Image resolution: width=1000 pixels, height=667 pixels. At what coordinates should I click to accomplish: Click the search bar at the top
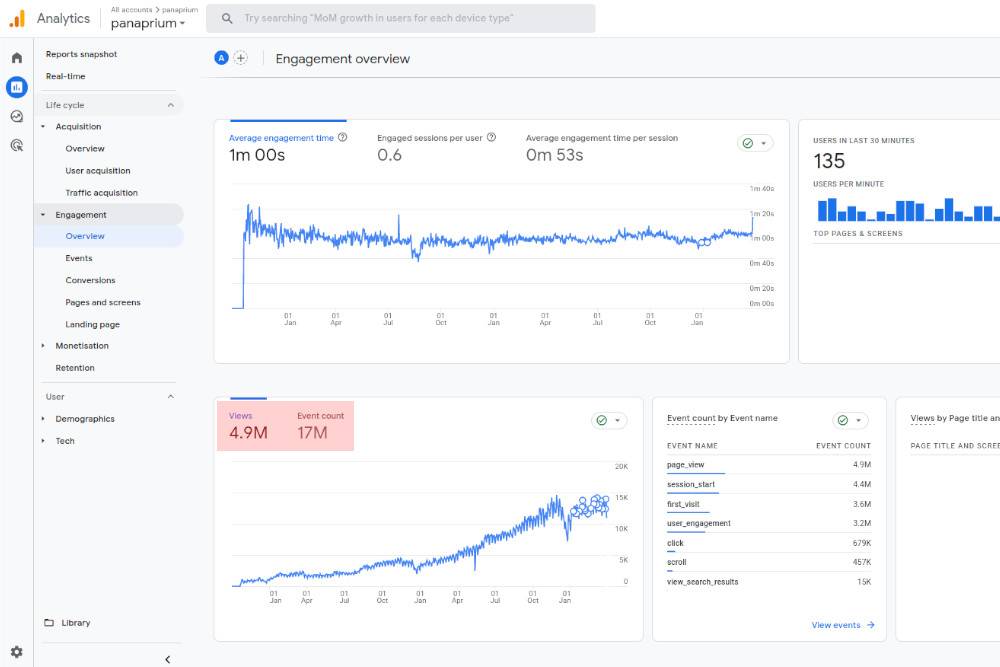tap(400, 17)
